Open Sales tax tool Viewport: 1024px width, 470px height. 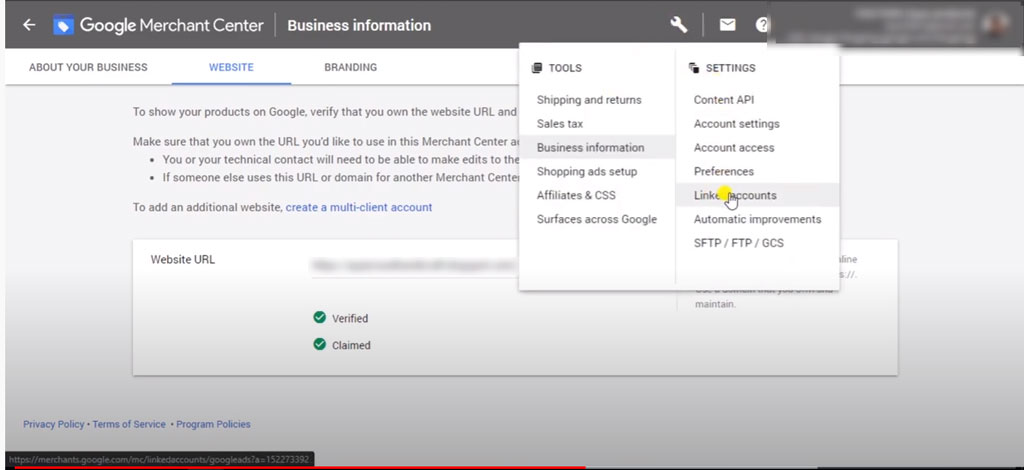560,123
